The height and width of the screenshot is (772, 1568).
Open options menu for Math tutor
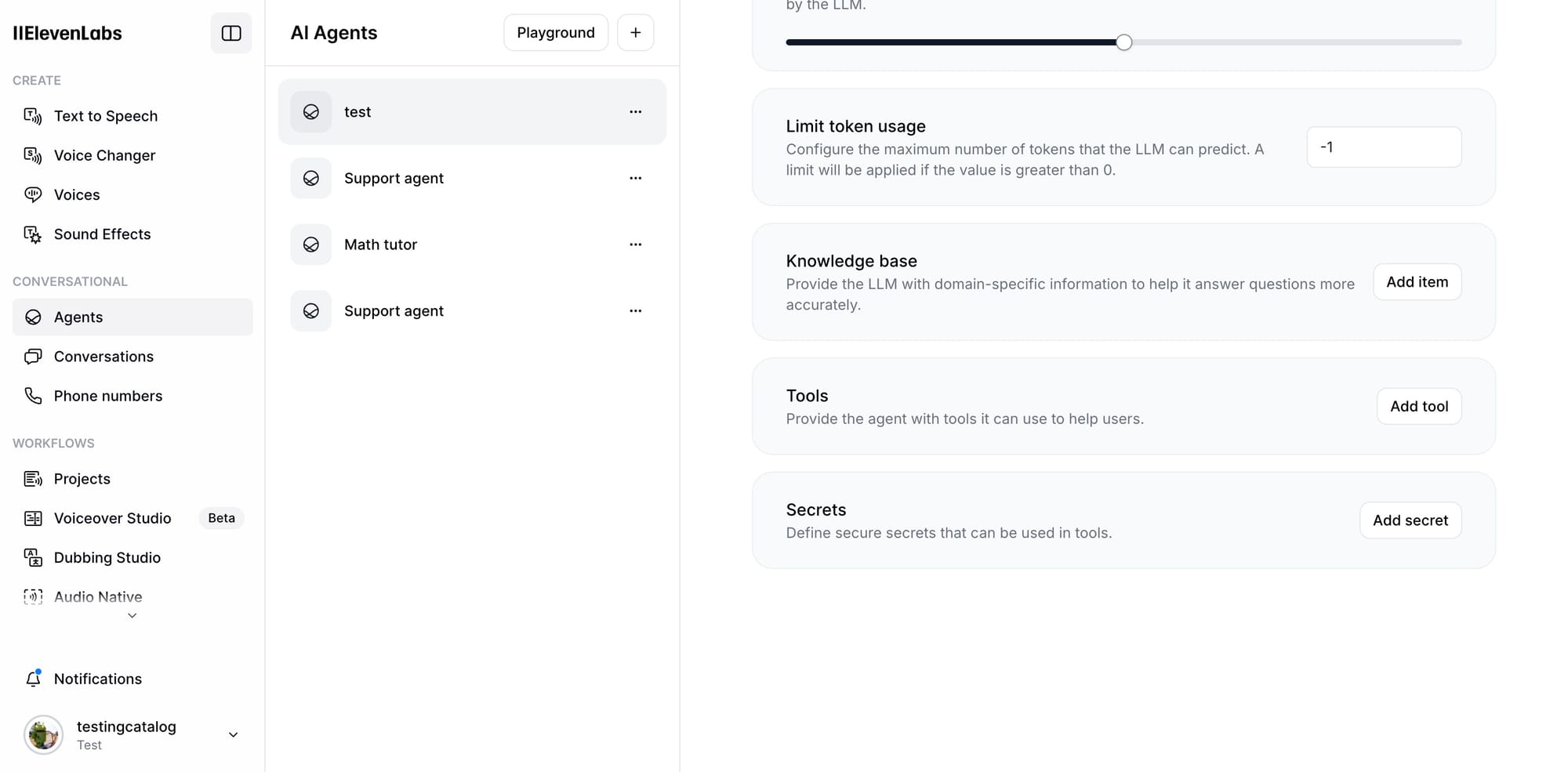[635, 245]
